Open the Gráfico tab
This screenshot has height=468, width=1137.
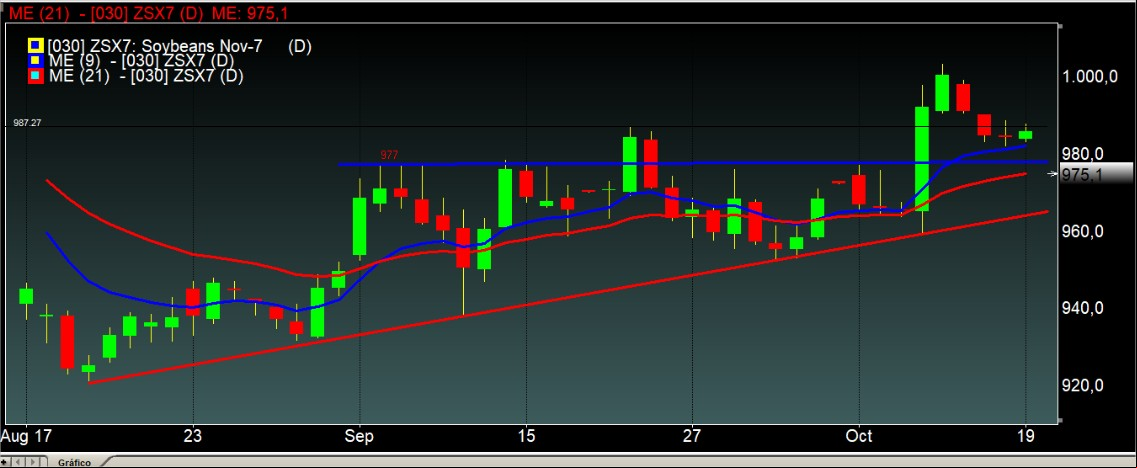tap(74, 462)
